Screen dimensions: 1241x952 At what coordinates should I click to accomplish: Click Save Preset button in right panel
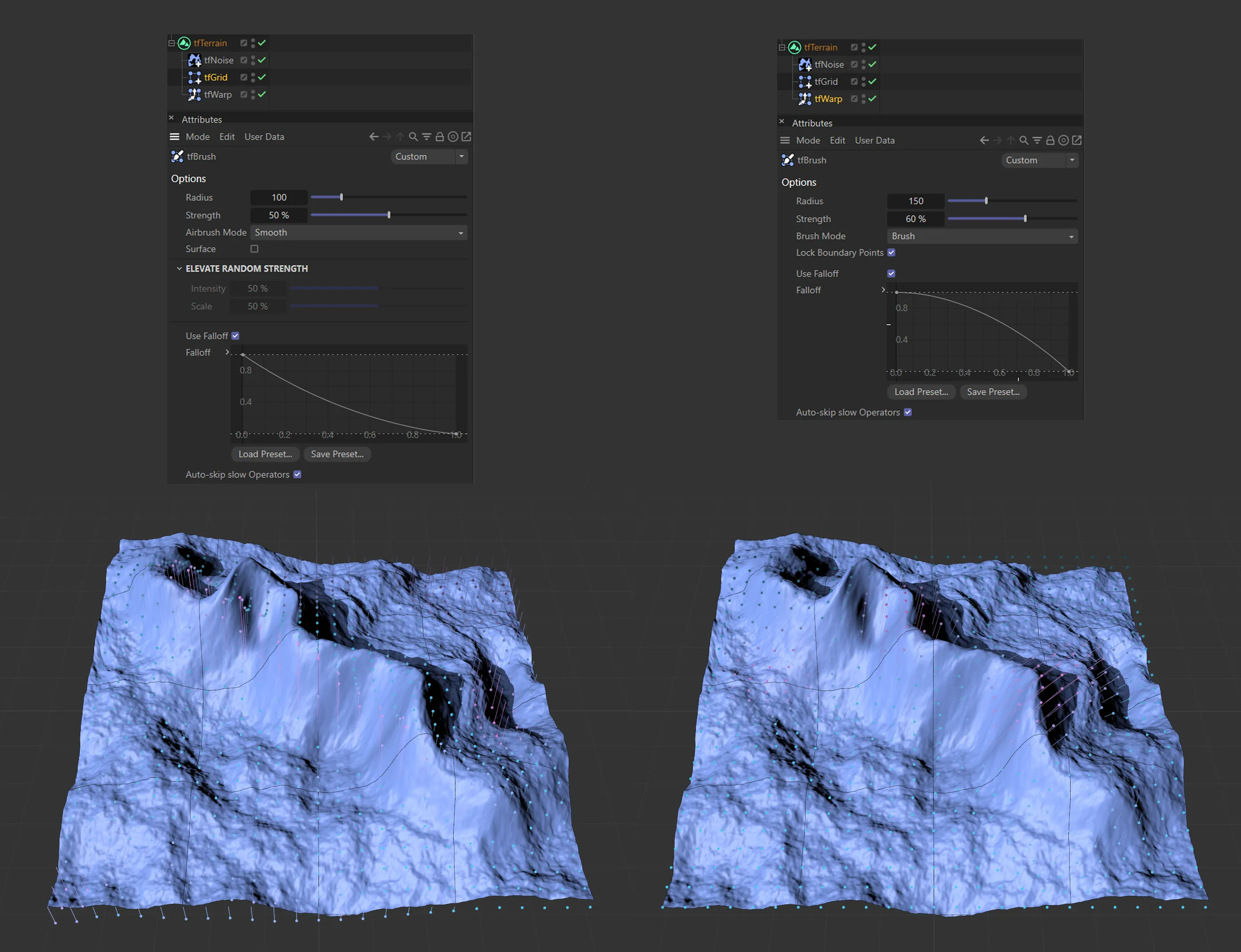click(993, 392)
